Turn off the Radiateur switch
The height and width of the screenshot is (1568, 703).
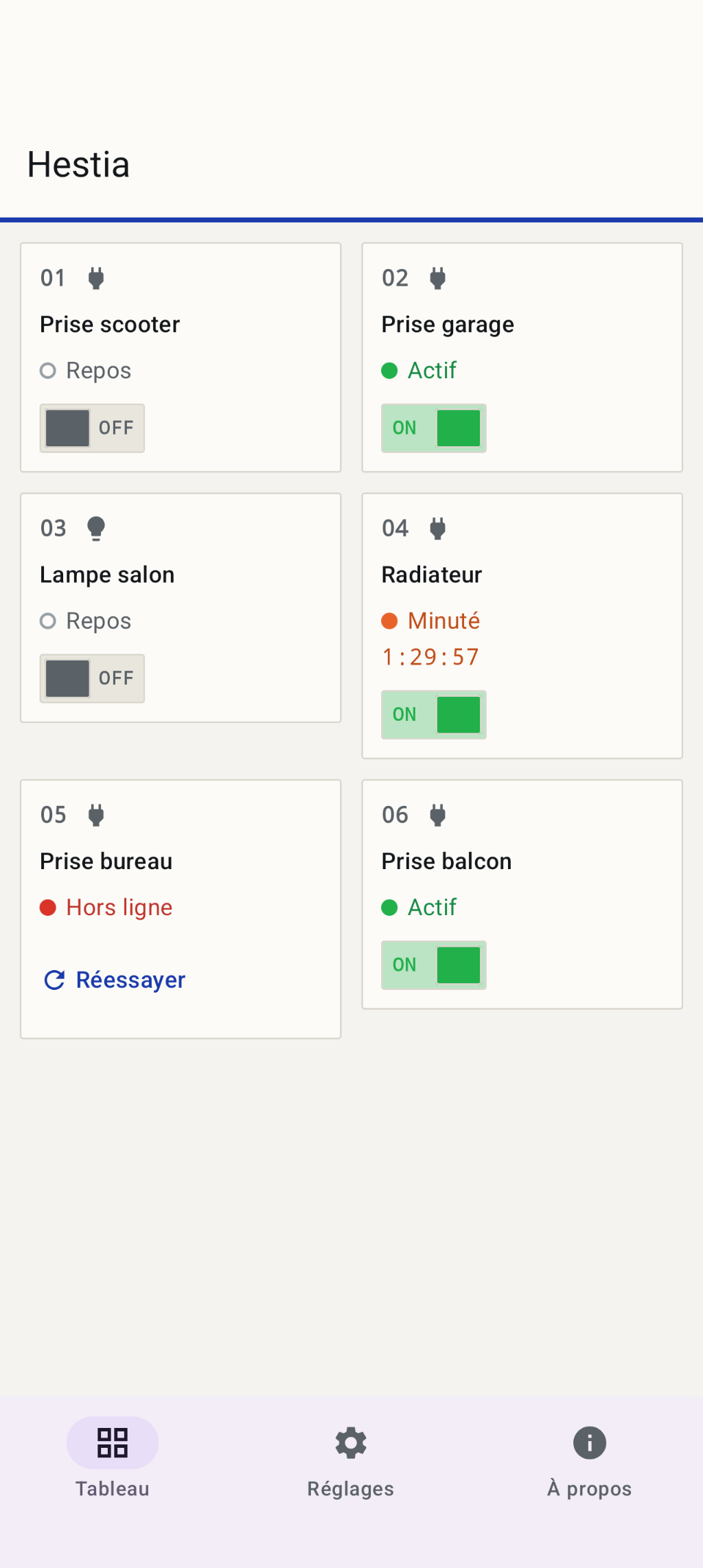click(x=434, y=715)
